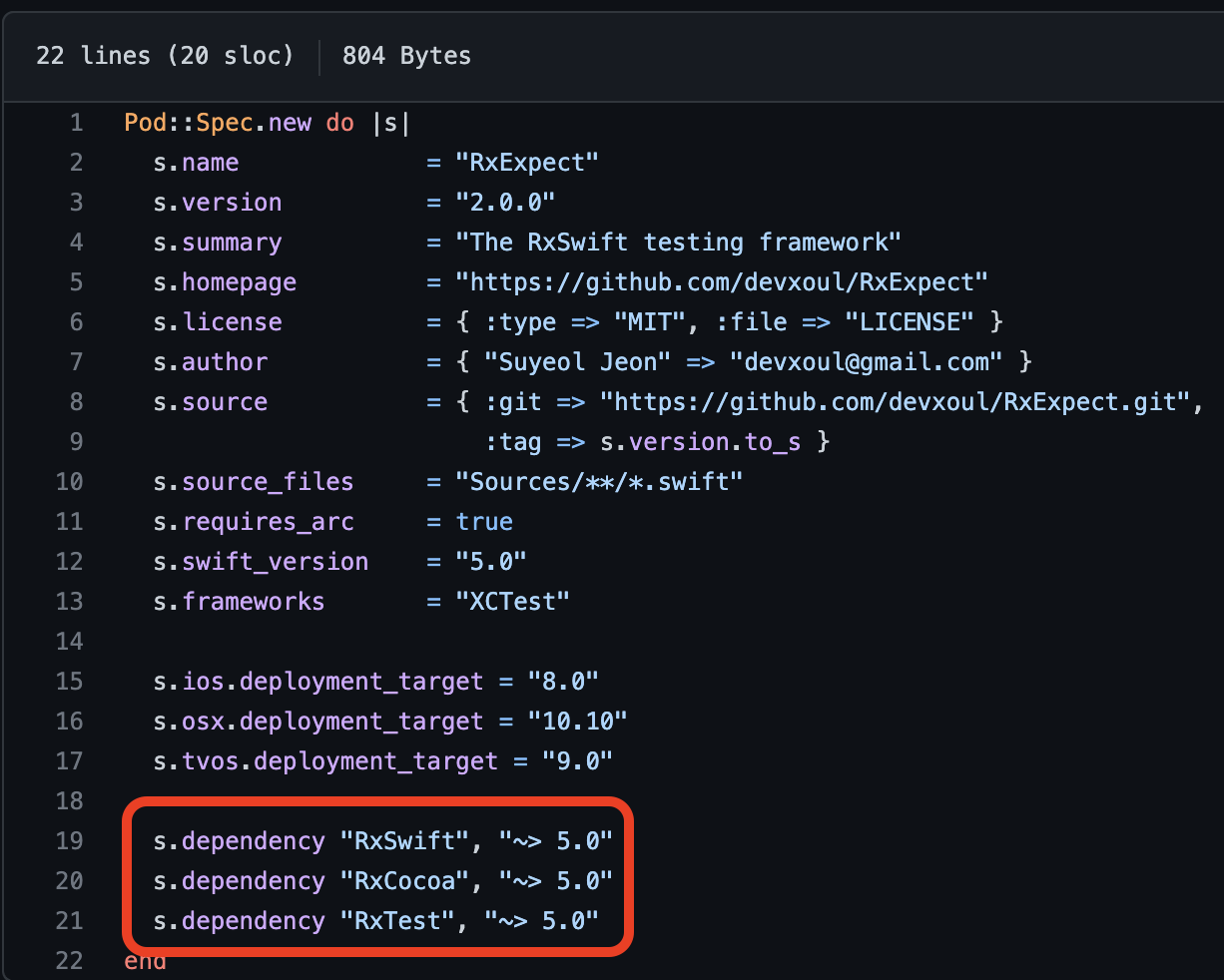Image resolution: width=1224 pixels, height=980 pixels.
Task: Click the "s.ios.deployment_target" property
Action: pyautogui.click(x=318, y=682)
